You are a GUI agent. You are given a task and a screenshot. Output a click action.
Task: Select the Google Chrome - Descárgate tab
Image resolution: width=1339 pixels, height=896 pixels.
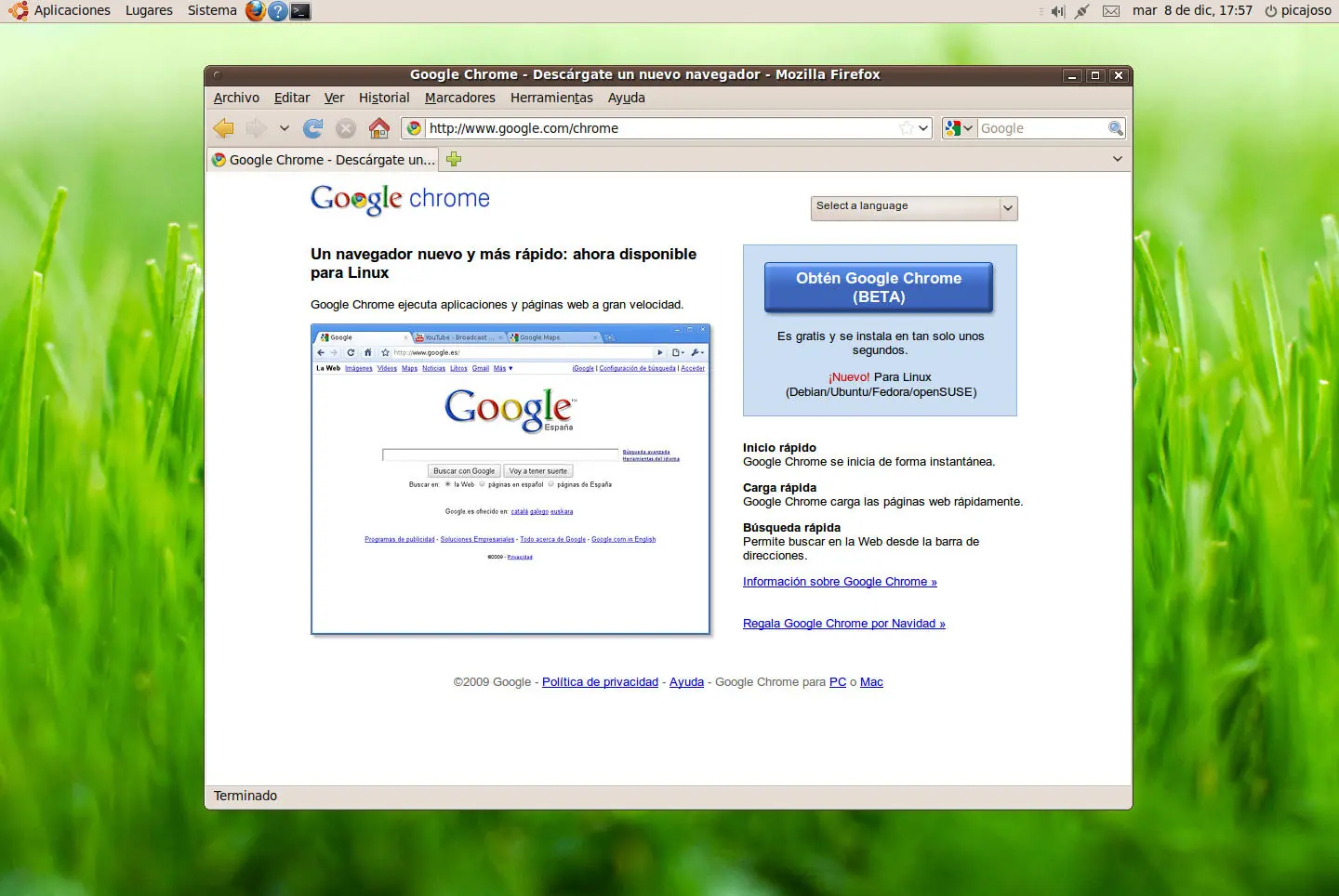click(324, 160)
